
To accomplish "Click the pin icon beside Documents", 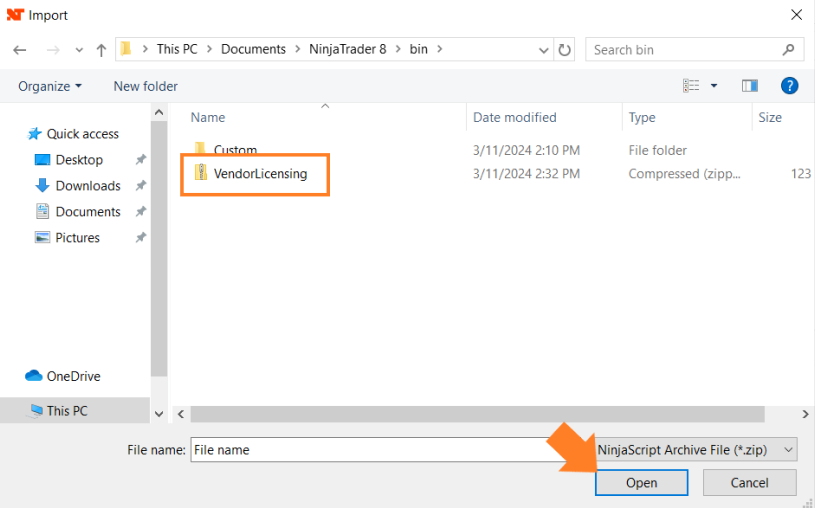I will pos(140,212).
